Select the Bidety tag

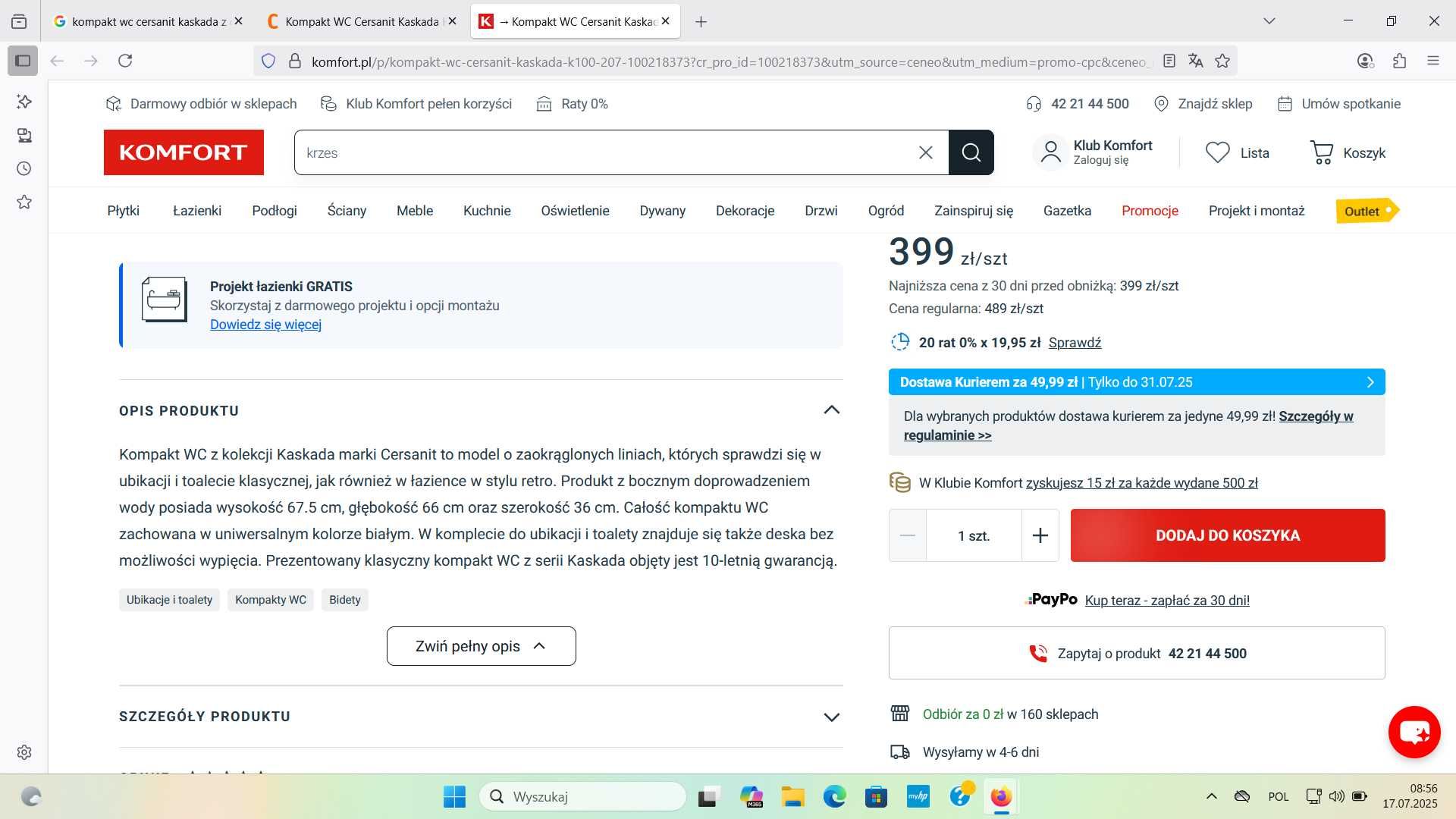345,600
